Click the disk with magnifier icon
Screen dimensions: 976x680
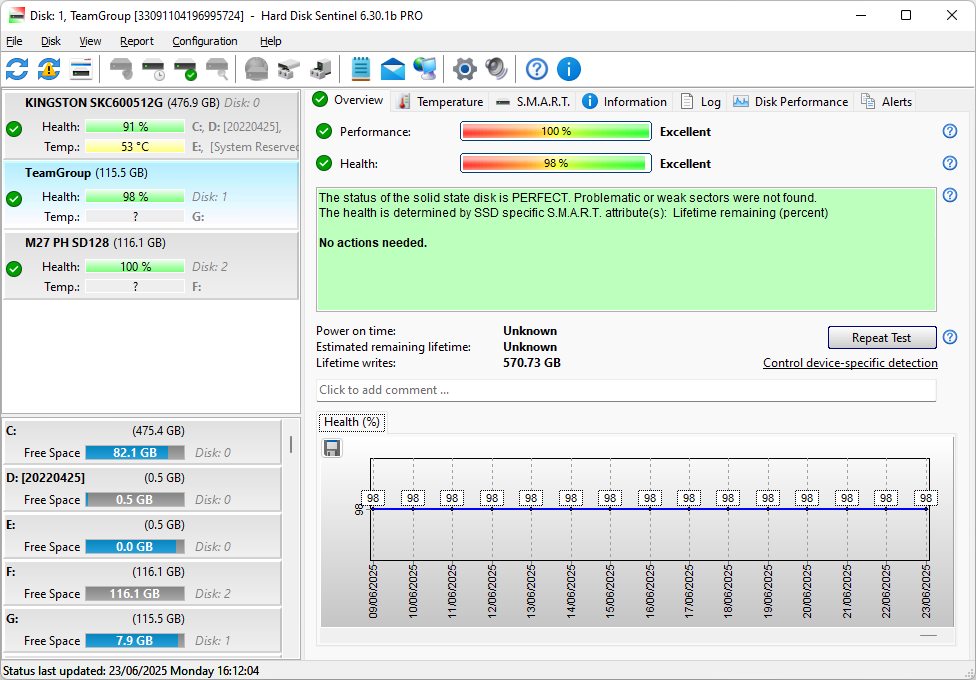(x=218, y=69)
